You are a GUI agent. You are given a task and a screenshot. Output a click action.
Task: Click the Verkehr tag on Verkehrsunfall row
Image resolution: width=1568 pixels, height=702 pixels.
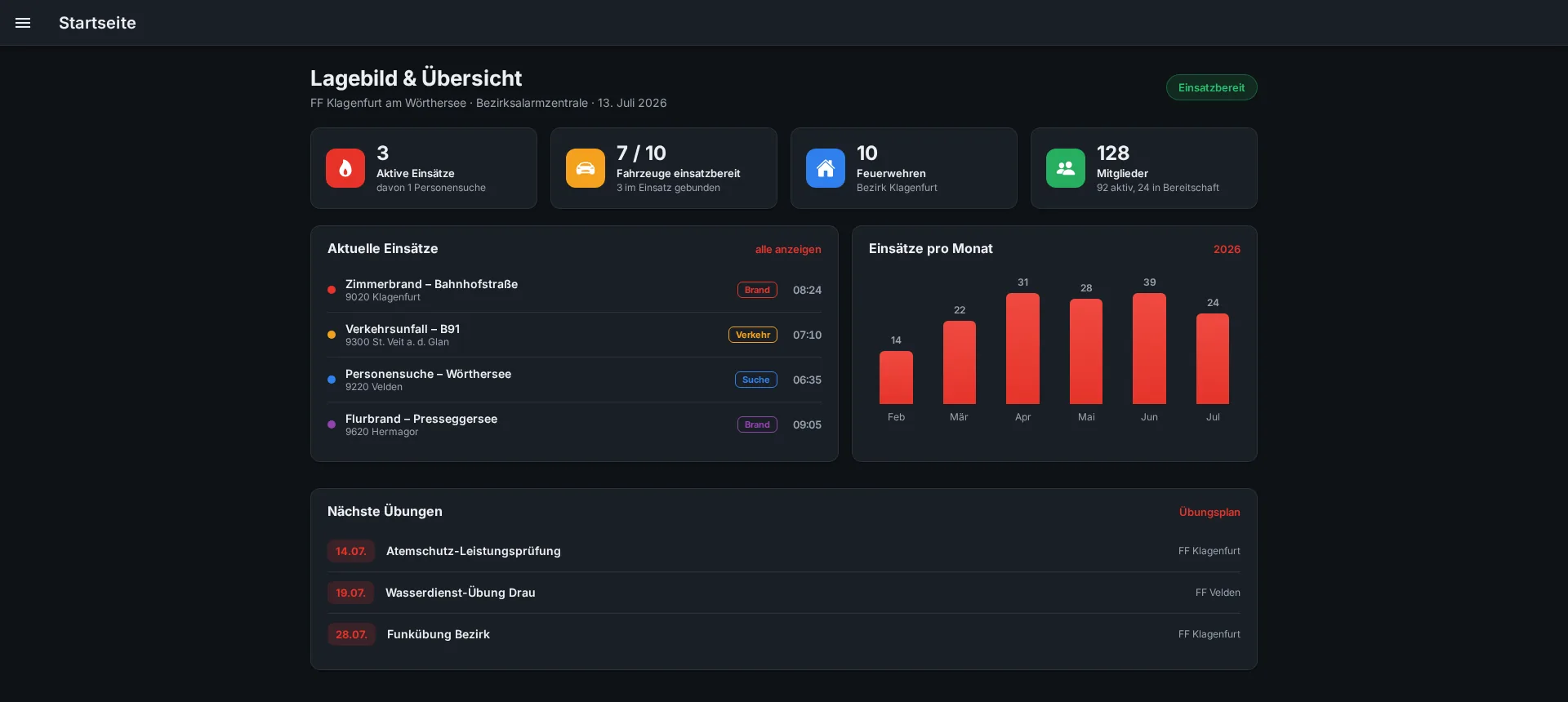pos(753,335)
